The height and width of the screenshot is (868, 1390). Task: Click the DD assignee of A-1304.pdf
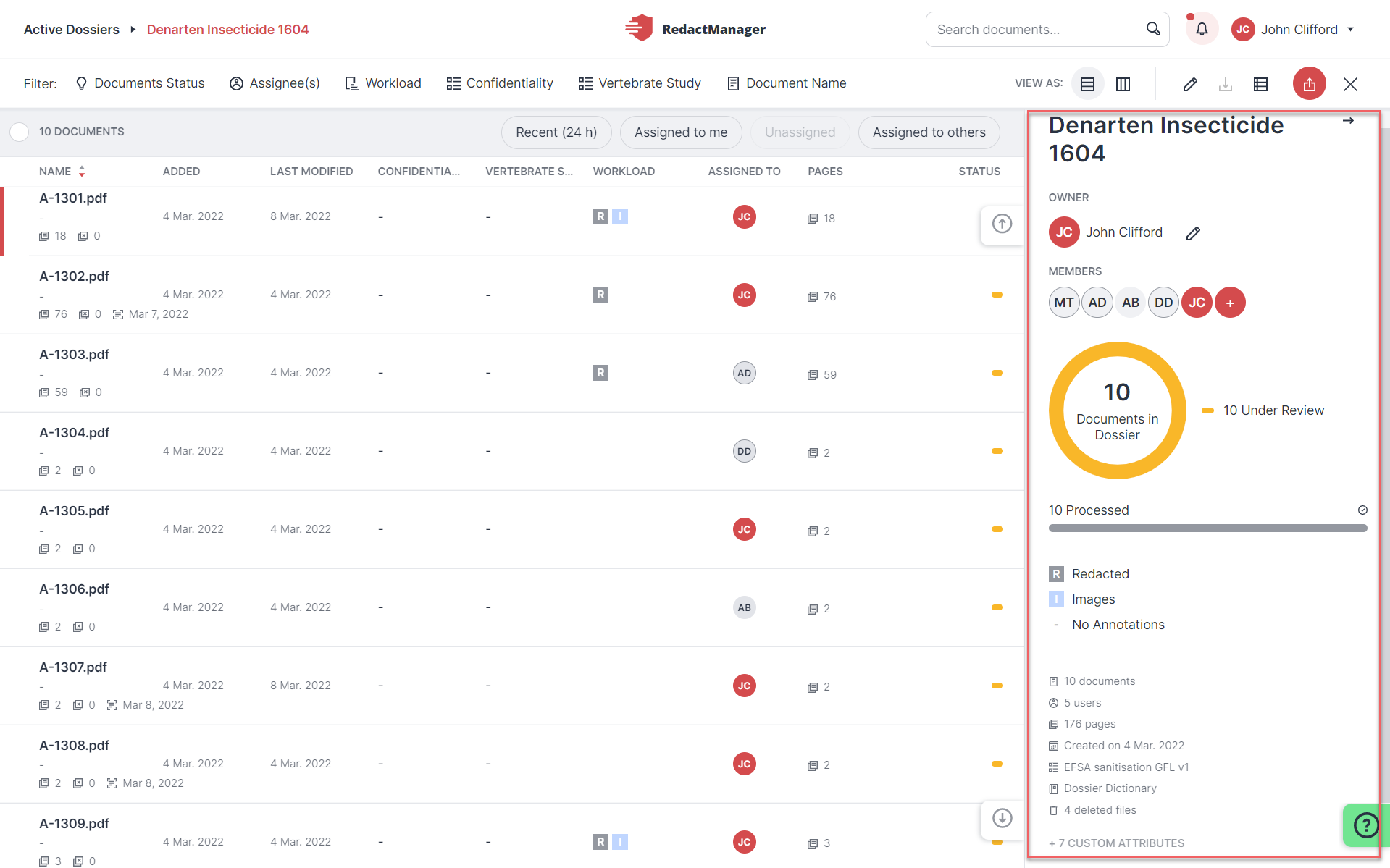coord(745,451)
